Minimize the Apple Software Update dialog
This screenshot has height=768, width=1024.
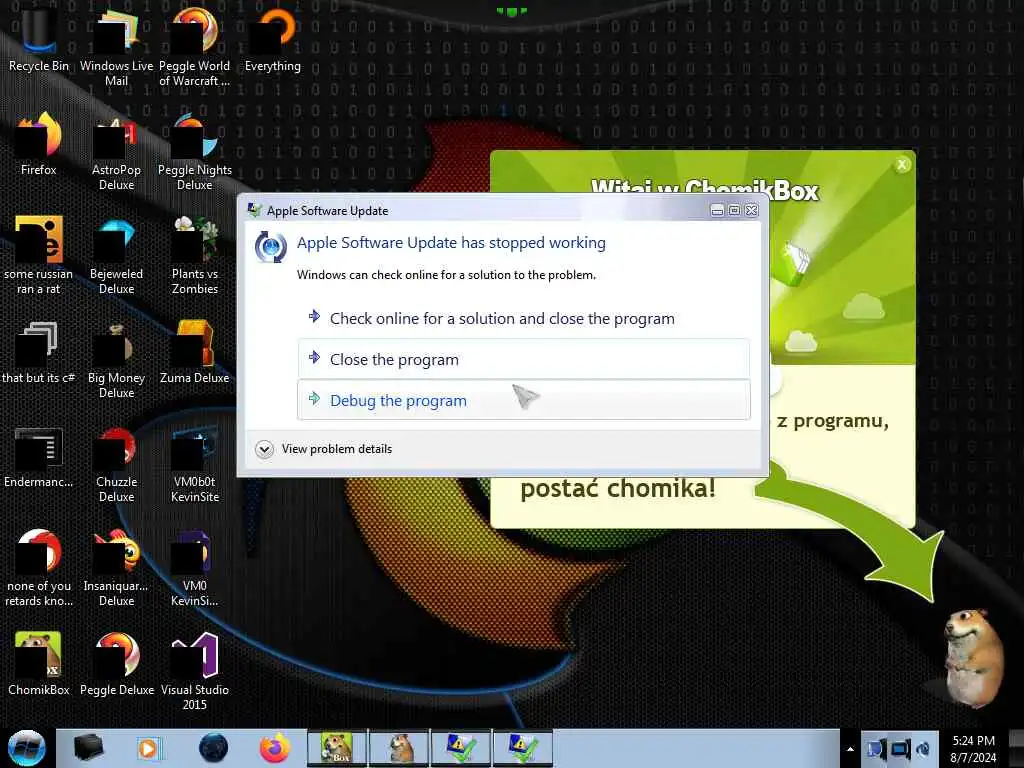coord(717,210)
